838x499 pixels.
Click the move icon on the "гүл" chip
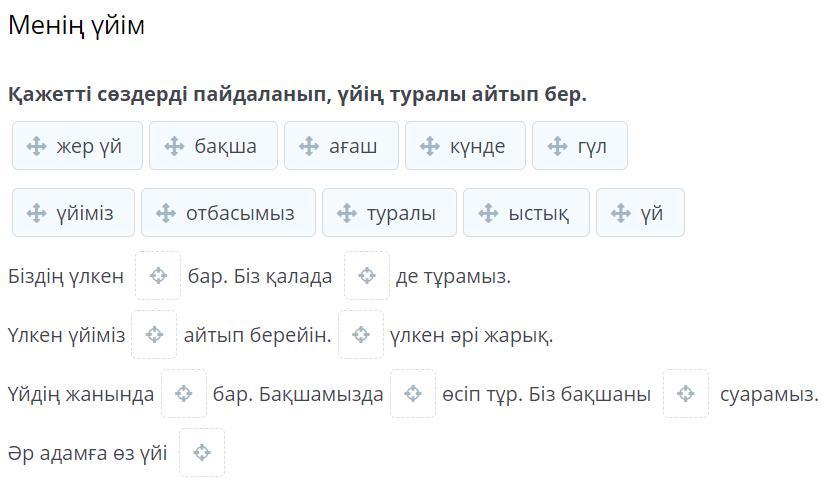[x=558, y=146]
